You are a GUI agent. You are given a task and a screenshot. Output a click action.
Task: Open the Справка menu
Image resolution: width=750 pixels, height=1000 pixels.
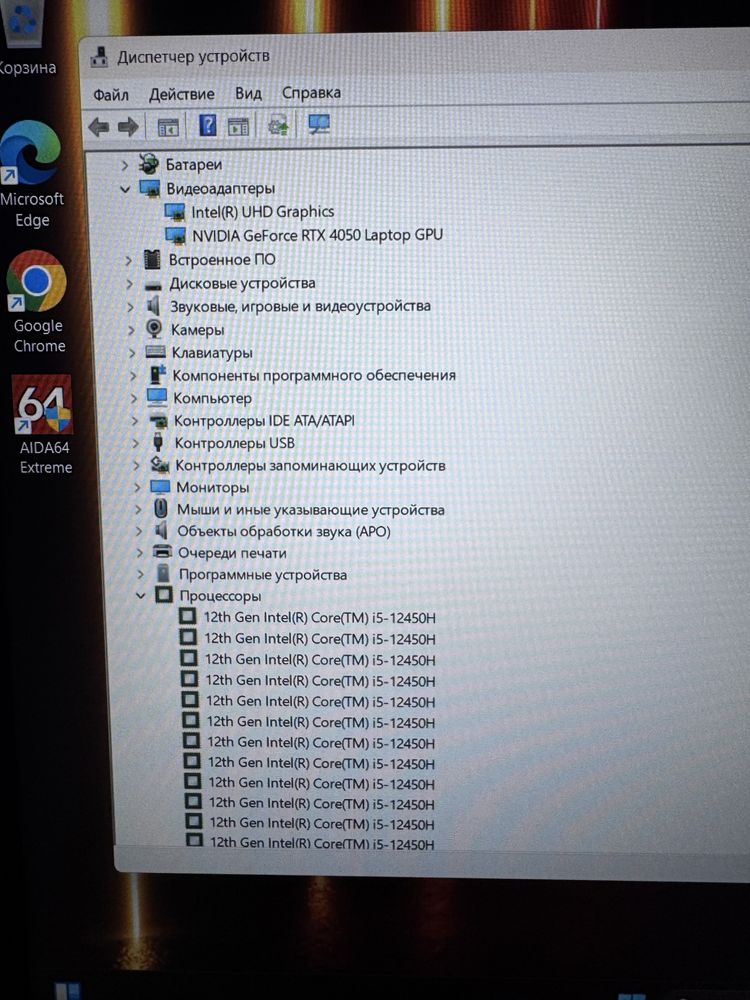pyautogui.click(x=311, y=93)
